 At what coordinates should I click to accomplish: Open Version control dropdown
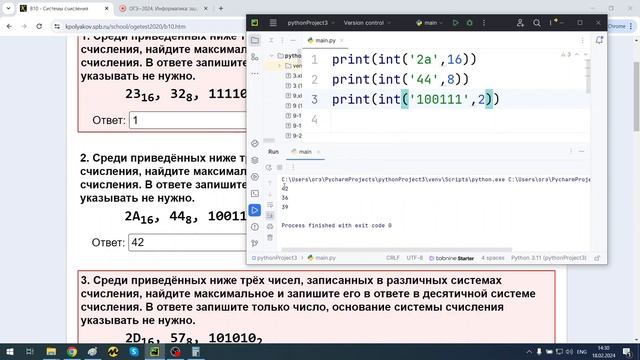(367, 23)
